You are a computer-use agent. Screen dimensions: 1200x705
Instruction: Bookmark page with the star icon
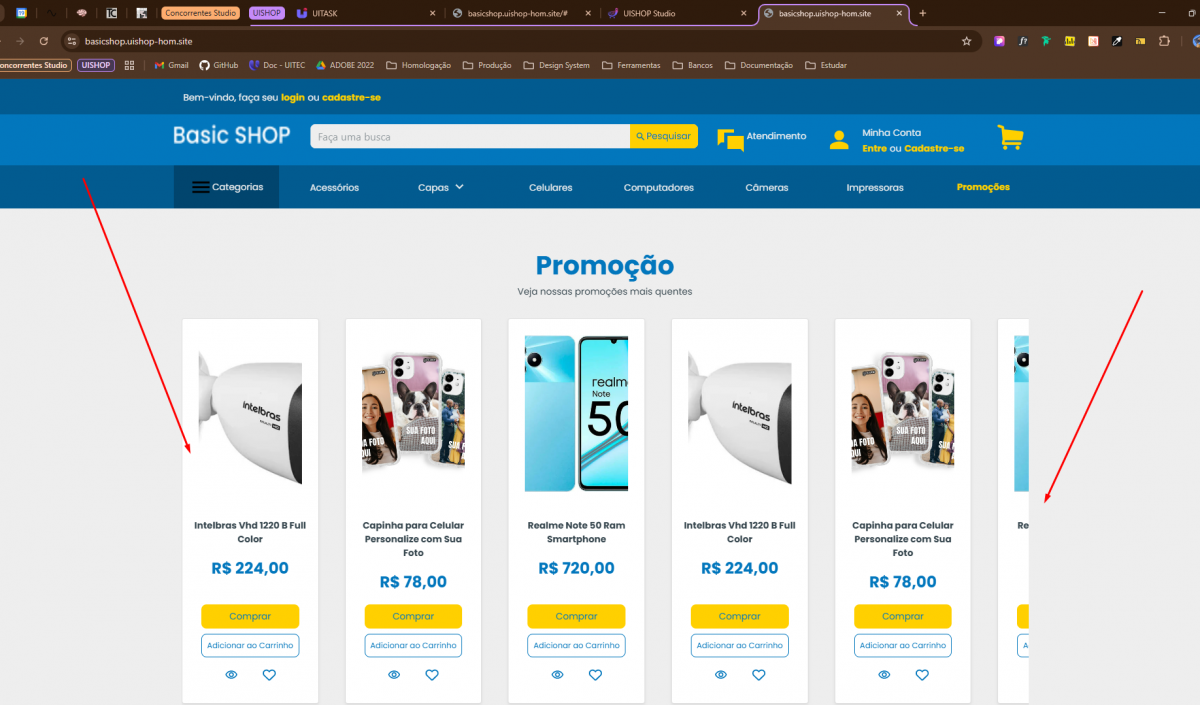click(966, 41)
